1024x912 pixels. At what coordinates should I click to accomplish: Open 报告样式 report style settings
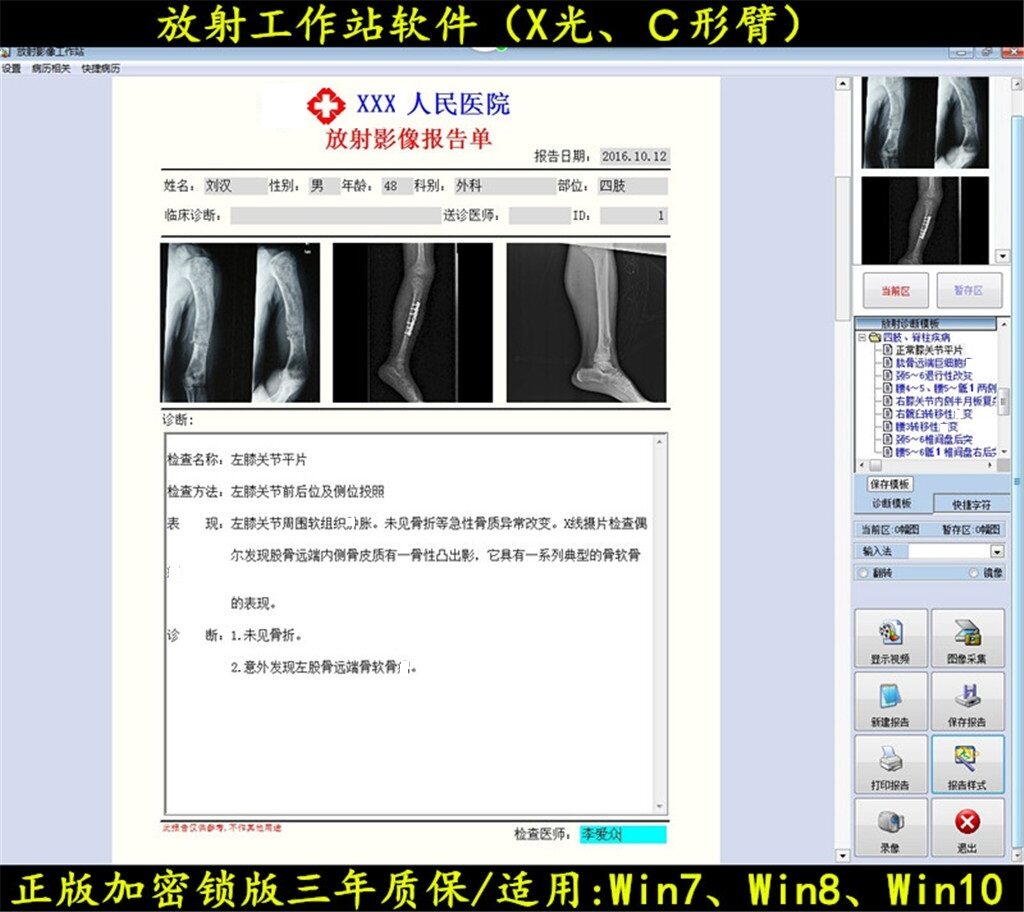966,765
